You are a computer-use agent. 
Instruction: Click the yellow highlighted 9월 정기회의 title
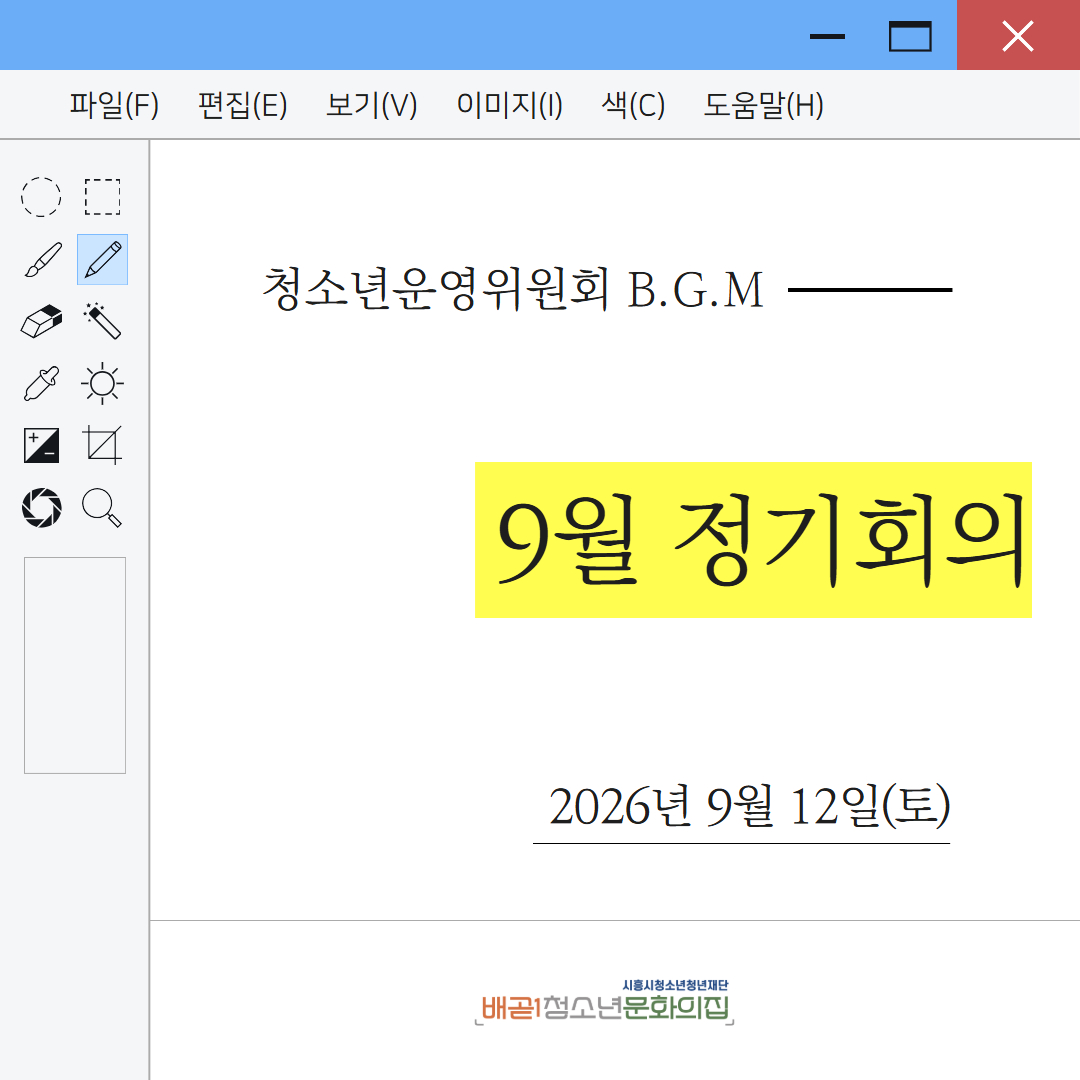pos(754,540)
